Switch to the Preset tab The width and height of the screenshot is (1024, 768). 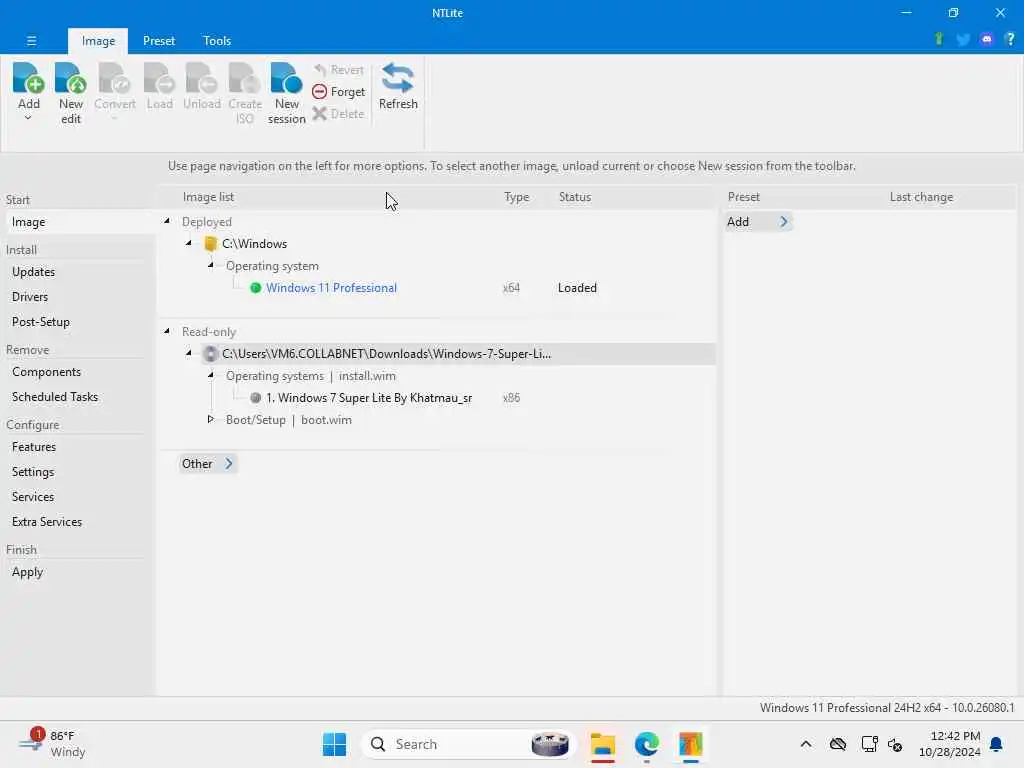tap(159, 40)
